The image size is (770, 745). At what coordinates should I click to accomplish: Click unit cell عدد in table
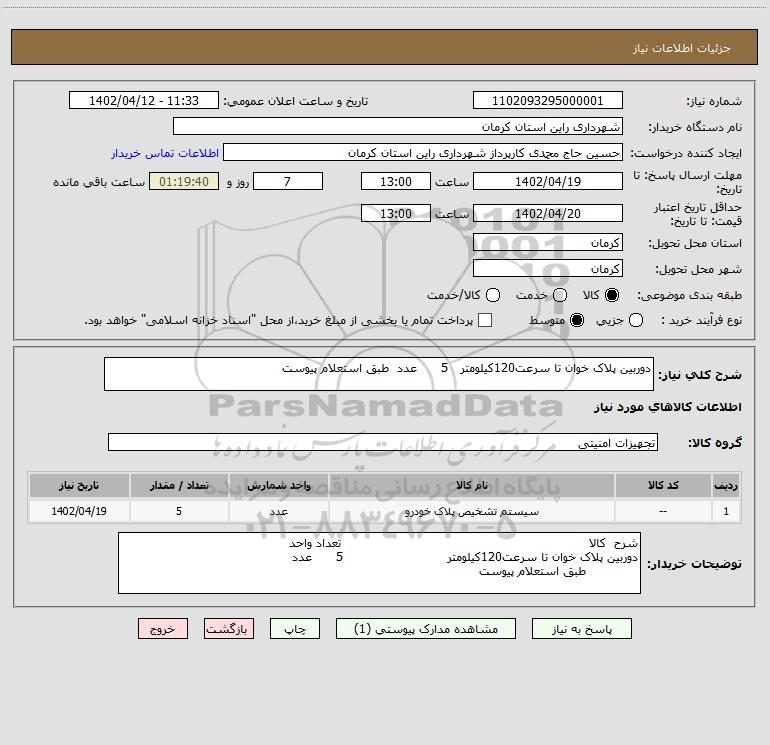(x=278, y=511)
